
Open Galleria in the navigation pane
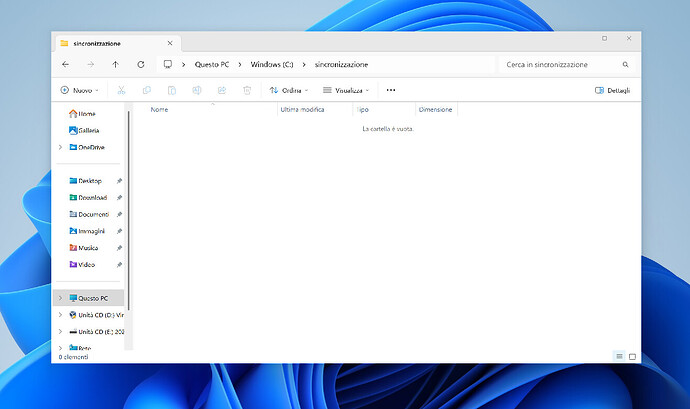pos(89,130)
